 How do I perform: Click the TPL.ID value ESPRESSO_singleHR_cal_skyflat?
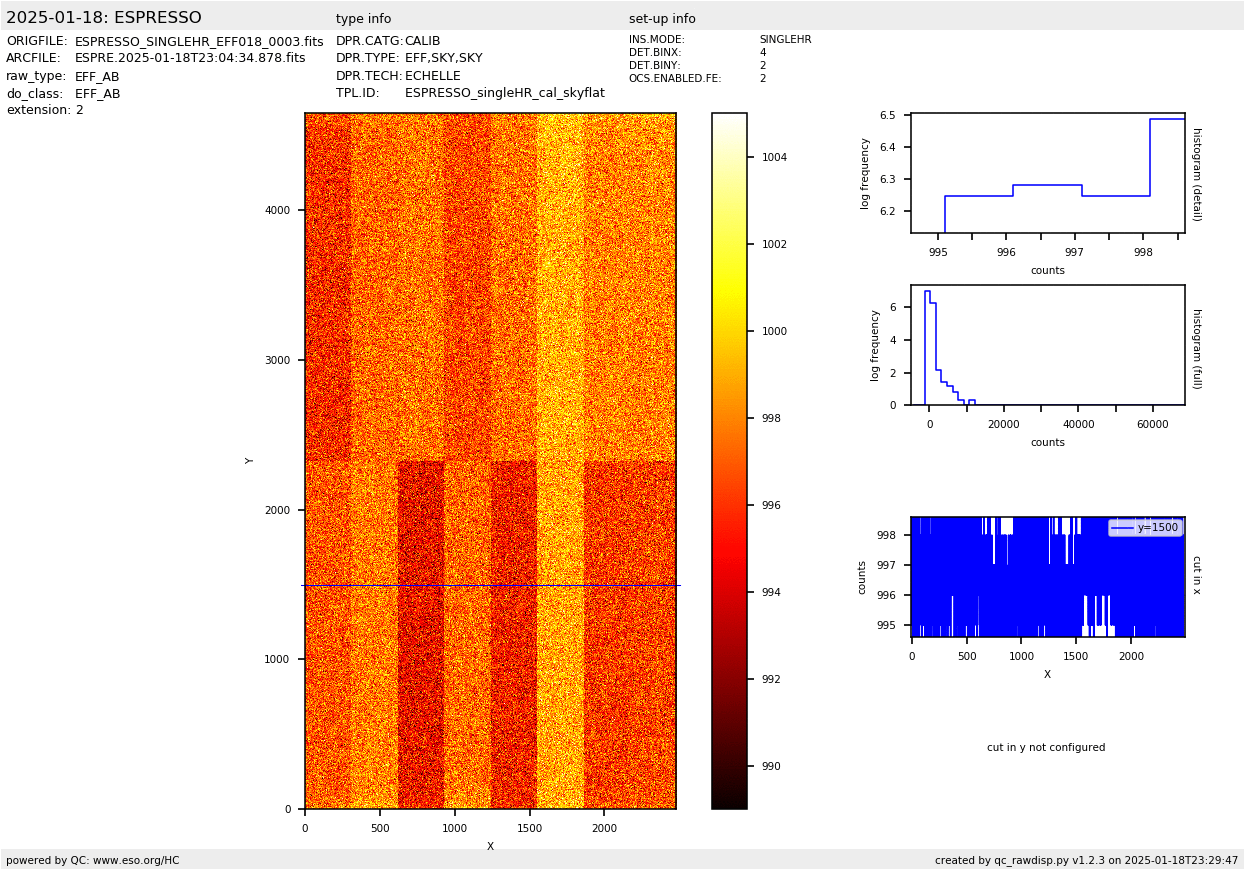pos(504,93)
